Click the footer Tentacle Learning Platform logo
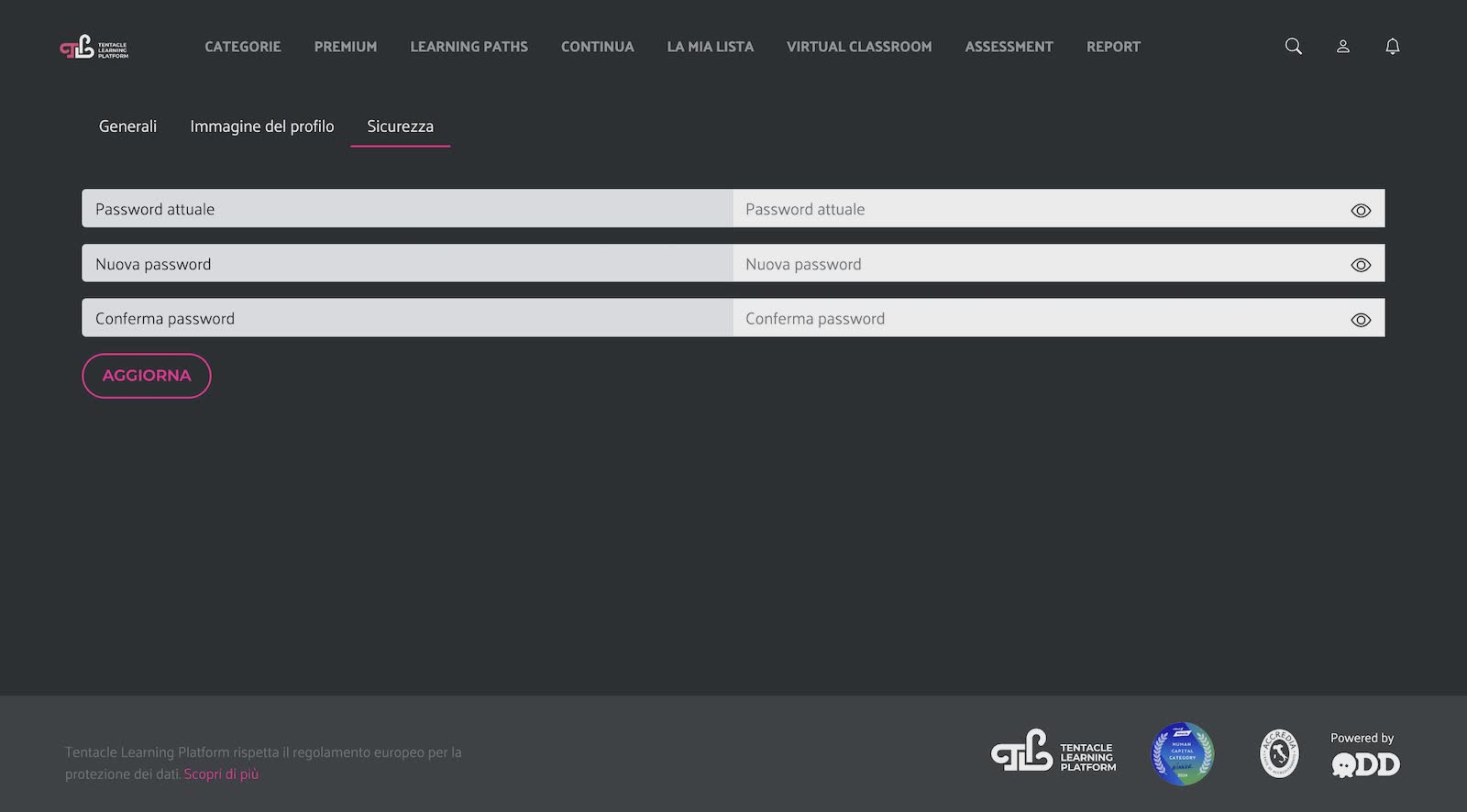The image size is (1467, 812). [1053, 752]
